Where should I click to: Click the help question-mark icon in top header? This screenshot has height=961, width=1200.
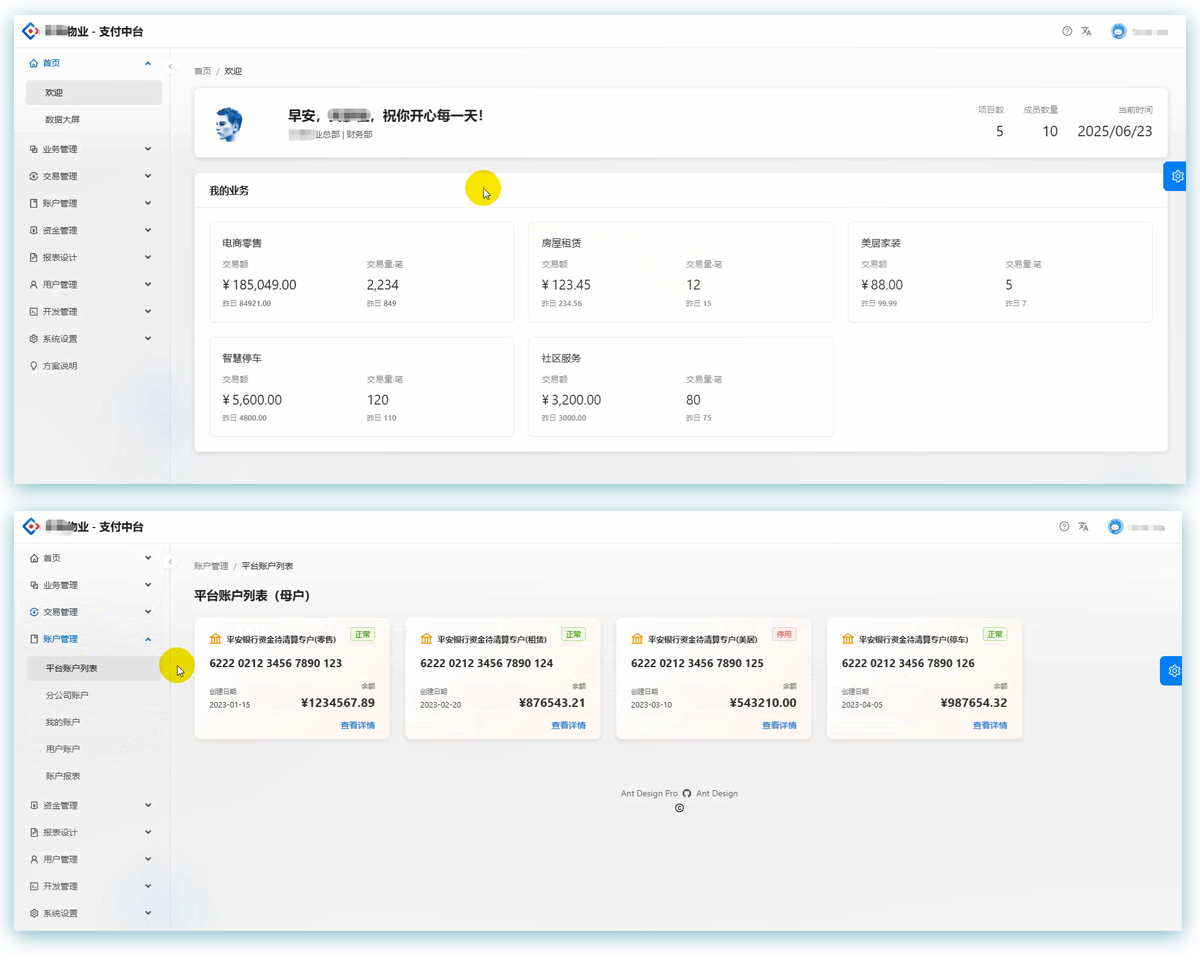(x=1067, y=31)
